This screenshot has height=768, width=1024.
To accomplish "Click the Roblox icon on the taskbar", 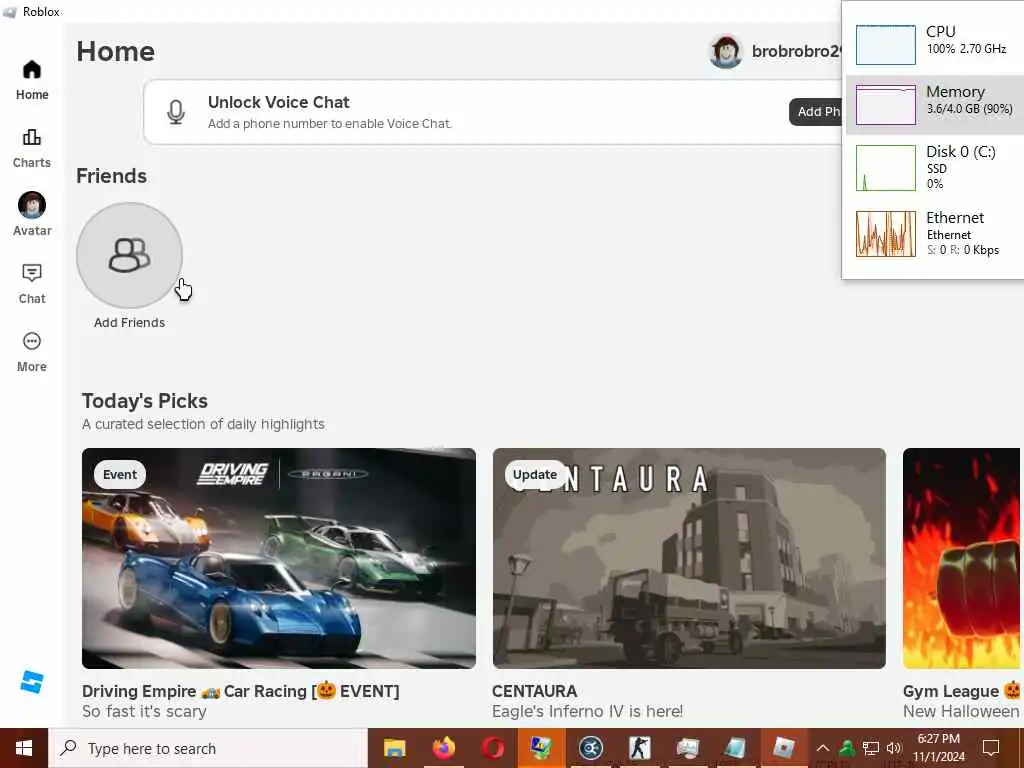I will [783, 748].
